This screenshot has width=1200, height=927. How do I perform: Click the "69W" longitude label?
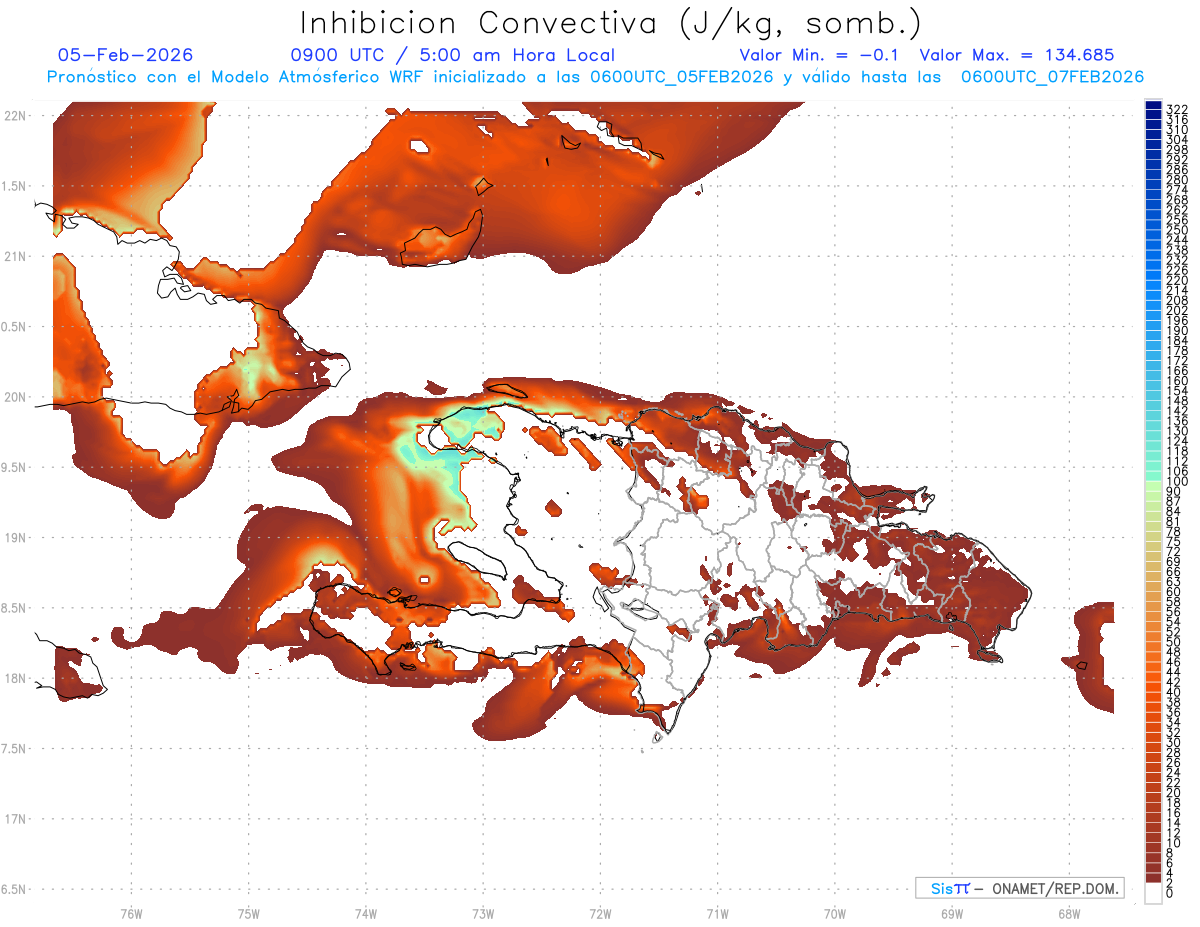[x=952, y=914]
